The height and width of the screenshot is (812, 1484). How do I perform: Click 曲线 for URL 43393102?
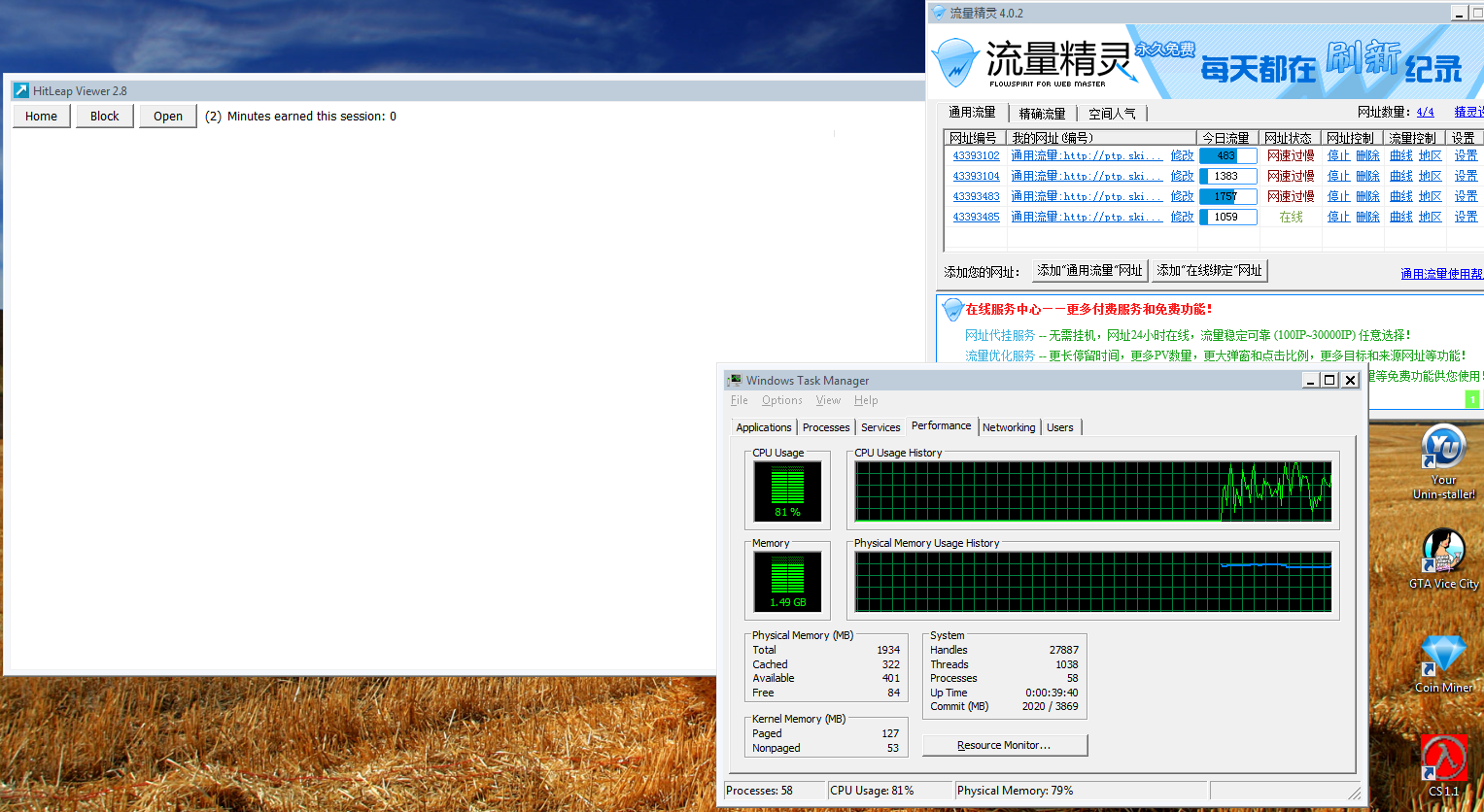click(x=1401, y=155)
